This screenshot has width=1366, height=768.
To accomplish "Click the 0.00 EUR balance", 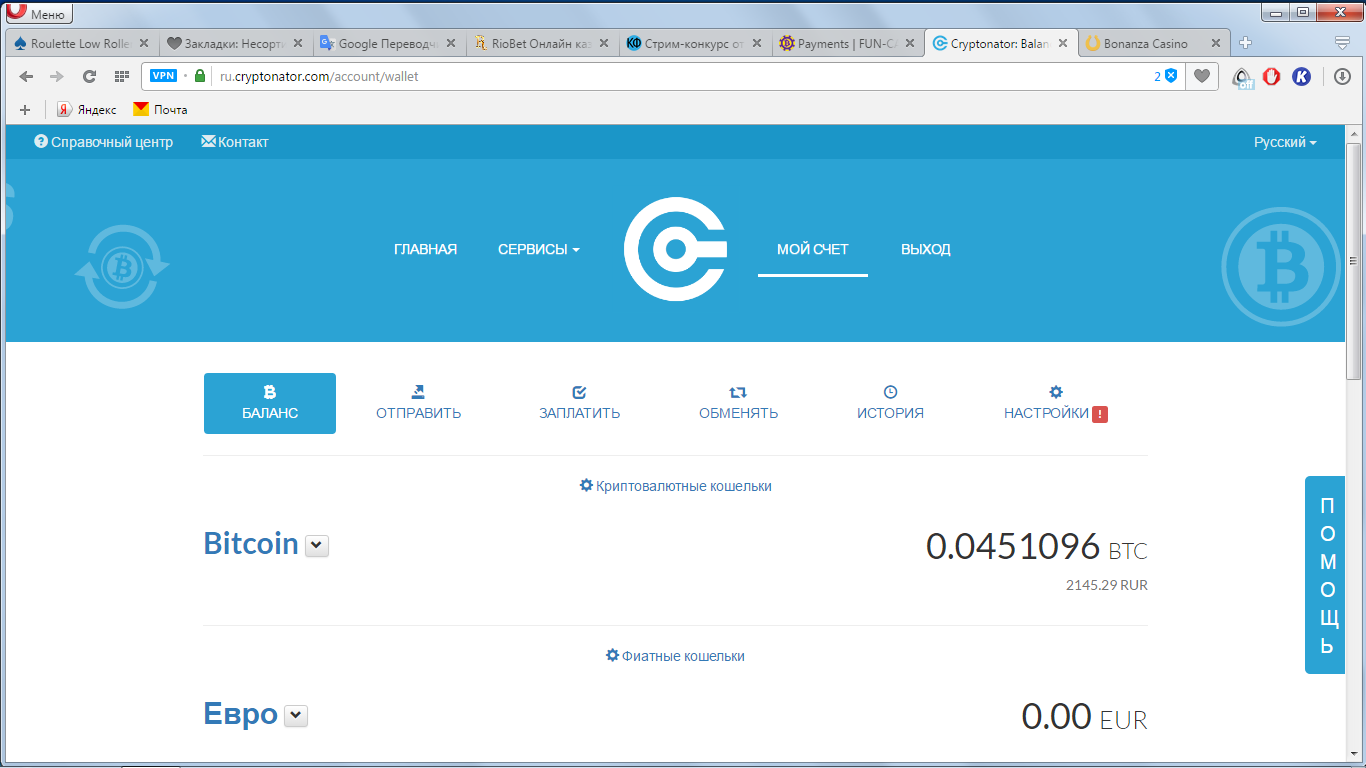I will coord(1085,717).
